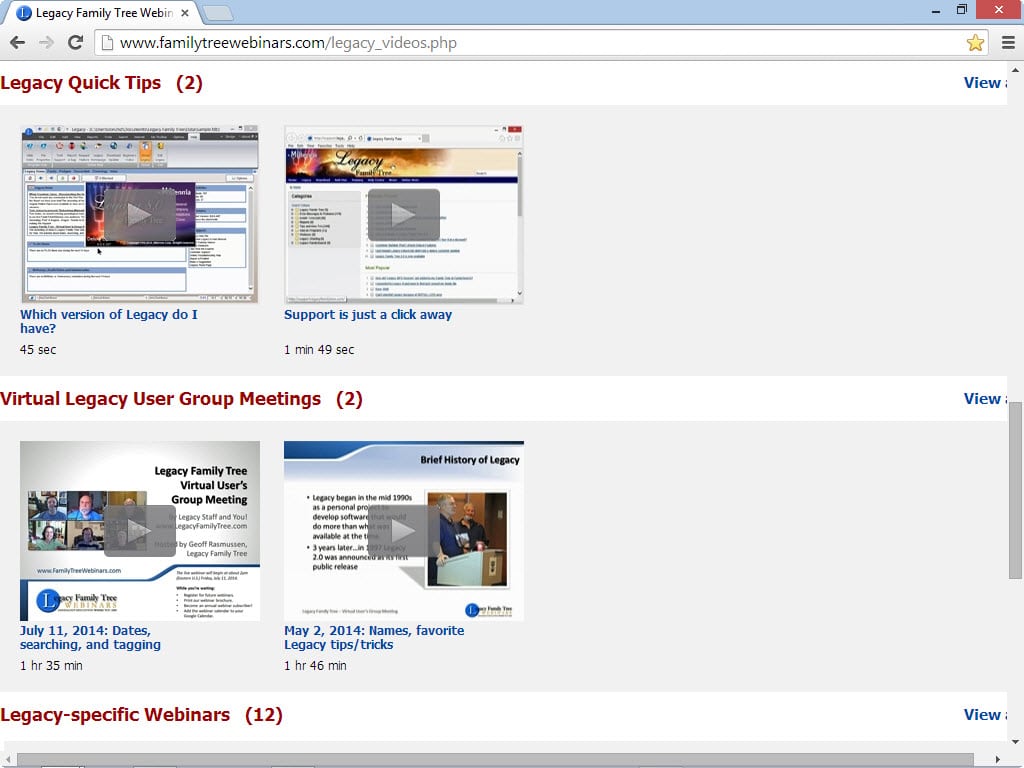Click the vertical scrollbar thumb
Screen dimensions: 1024x768
pyautogui.click(x=1015, y=490)
